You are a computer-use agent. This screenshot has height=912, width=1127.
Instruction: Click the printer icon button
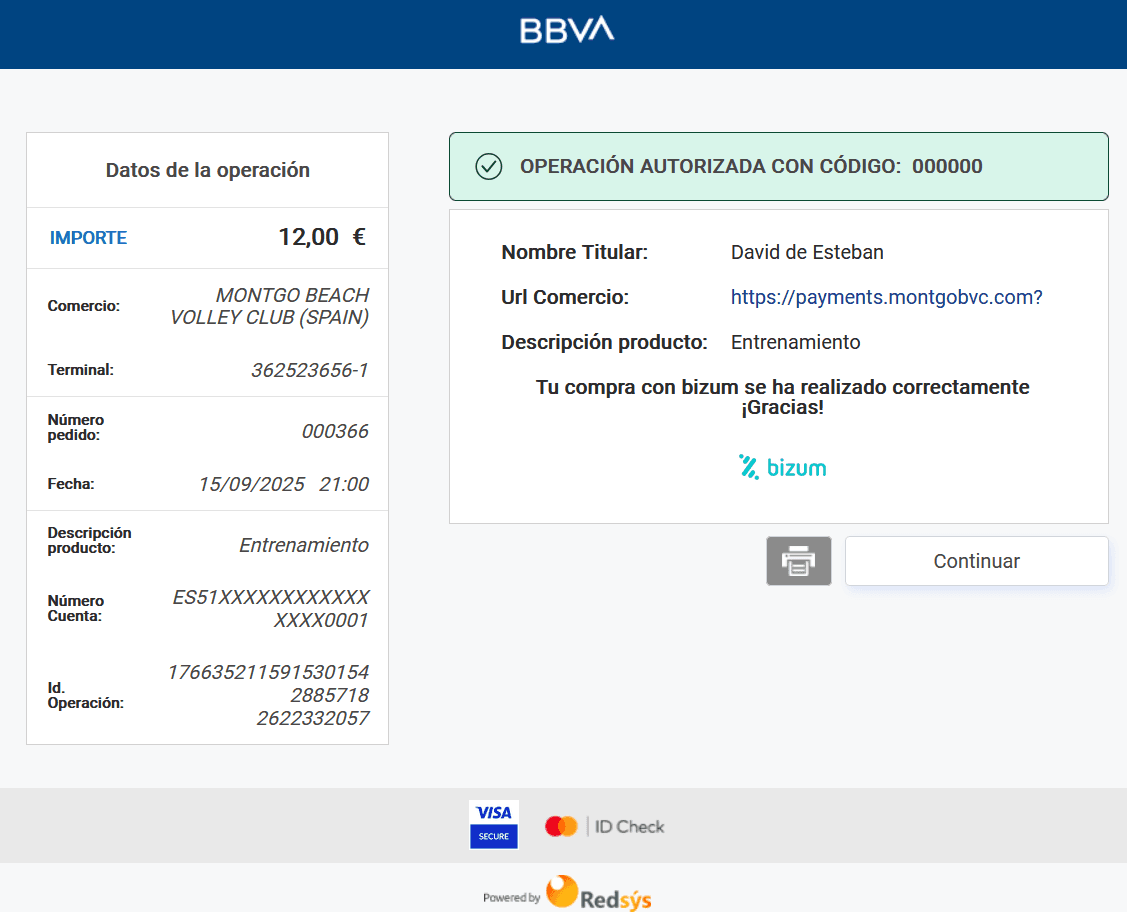[798, 561]
